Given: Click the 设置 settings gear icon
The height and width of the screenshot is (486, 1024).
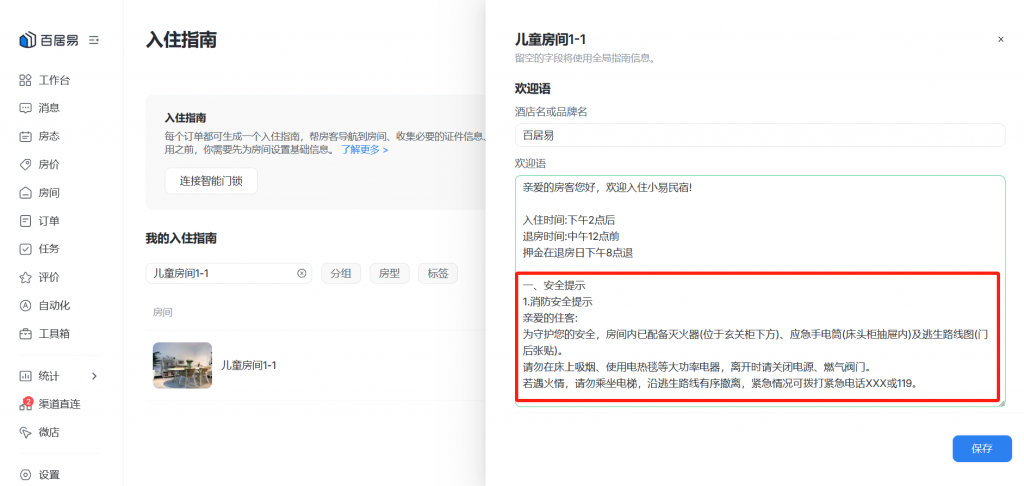Looking at the screenshot, I should [26, 475].
